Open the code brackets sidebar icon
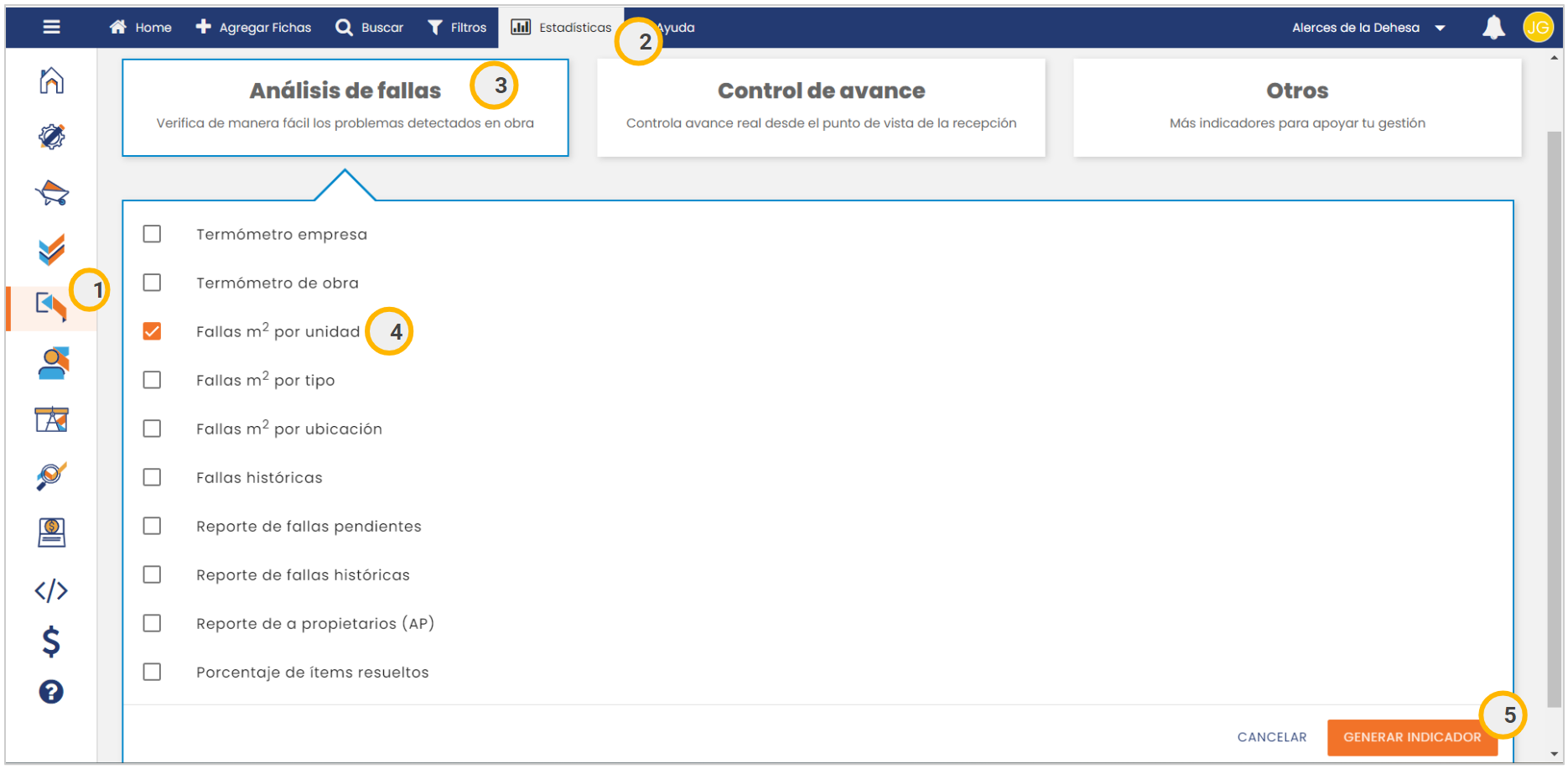The height and width of the screenshot is (769, 1568). 51,590
